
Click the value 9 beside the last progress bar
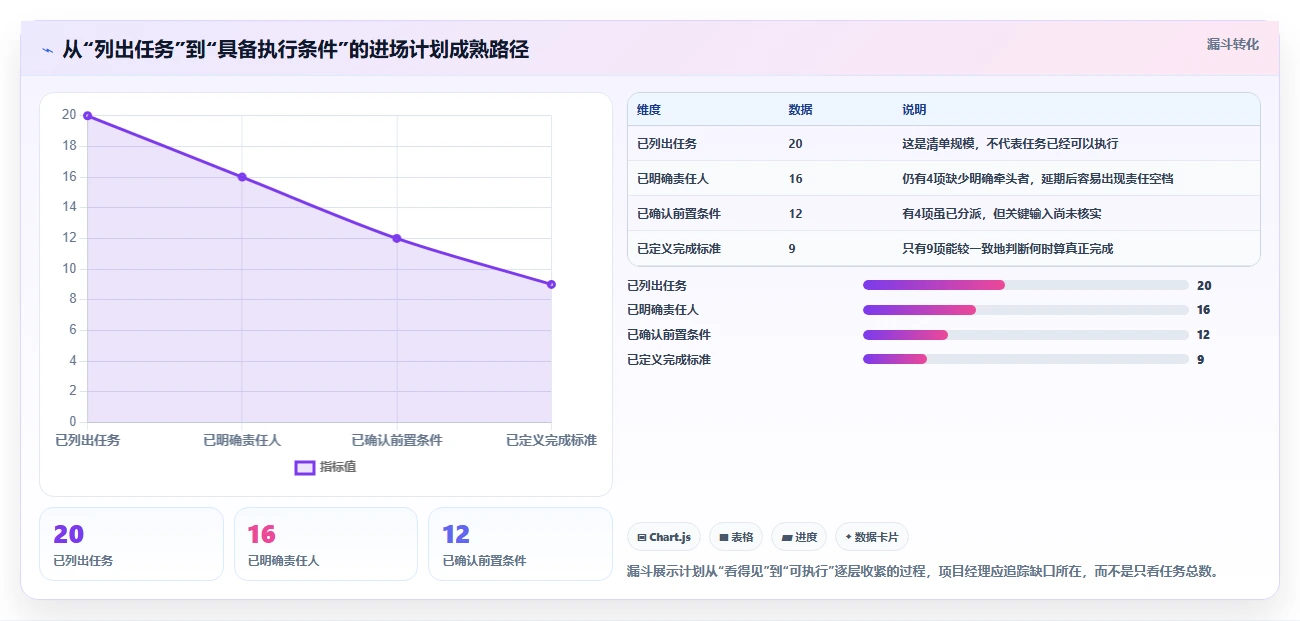click(x=1200, y=359)
